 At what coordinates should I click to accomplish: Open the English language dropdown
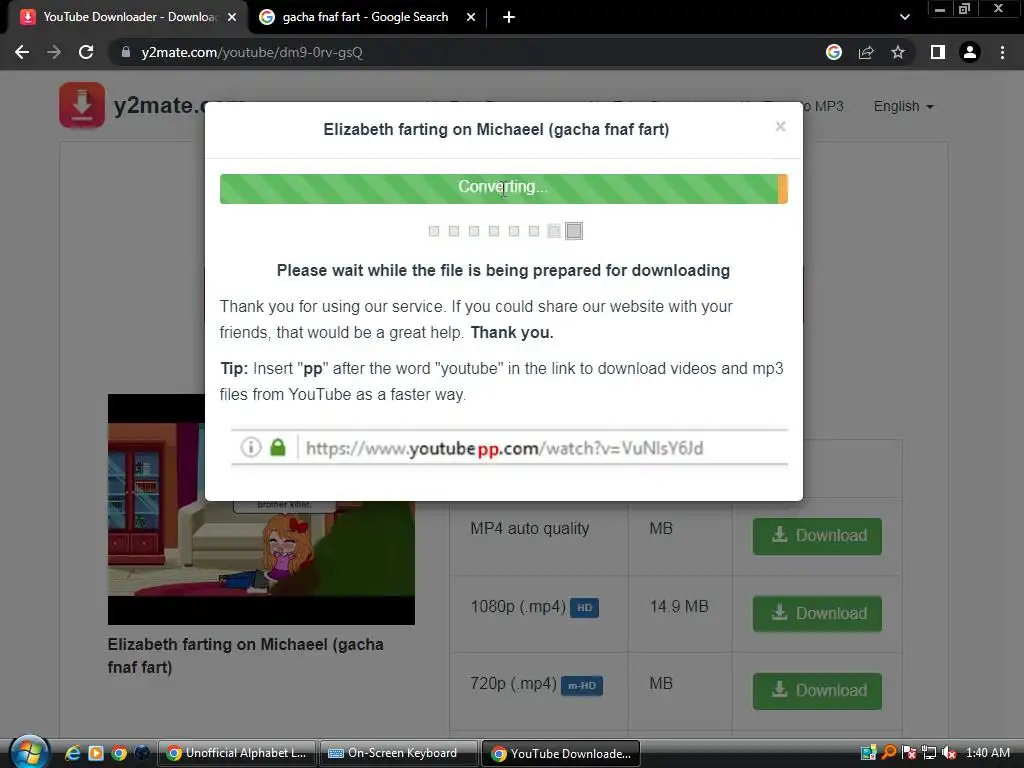click(903, 106)
